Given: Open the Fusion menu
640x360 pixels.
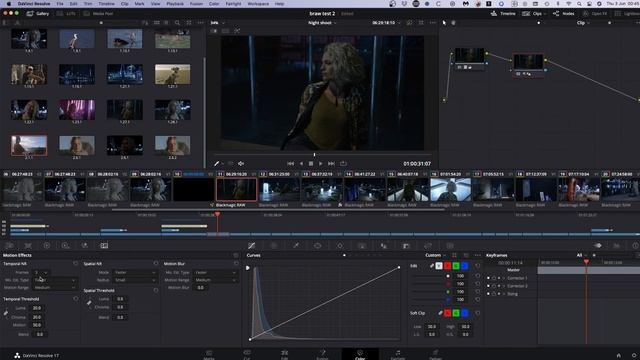Looking at the screenshot, I should click(196, 4).
